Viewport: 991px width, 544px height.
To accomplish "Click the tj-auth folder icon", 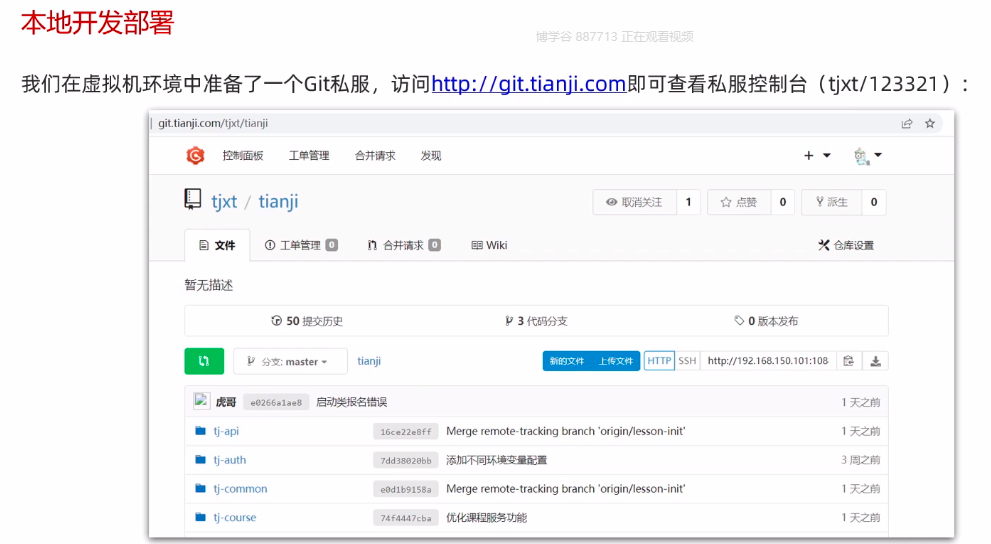I will point(200,459).
